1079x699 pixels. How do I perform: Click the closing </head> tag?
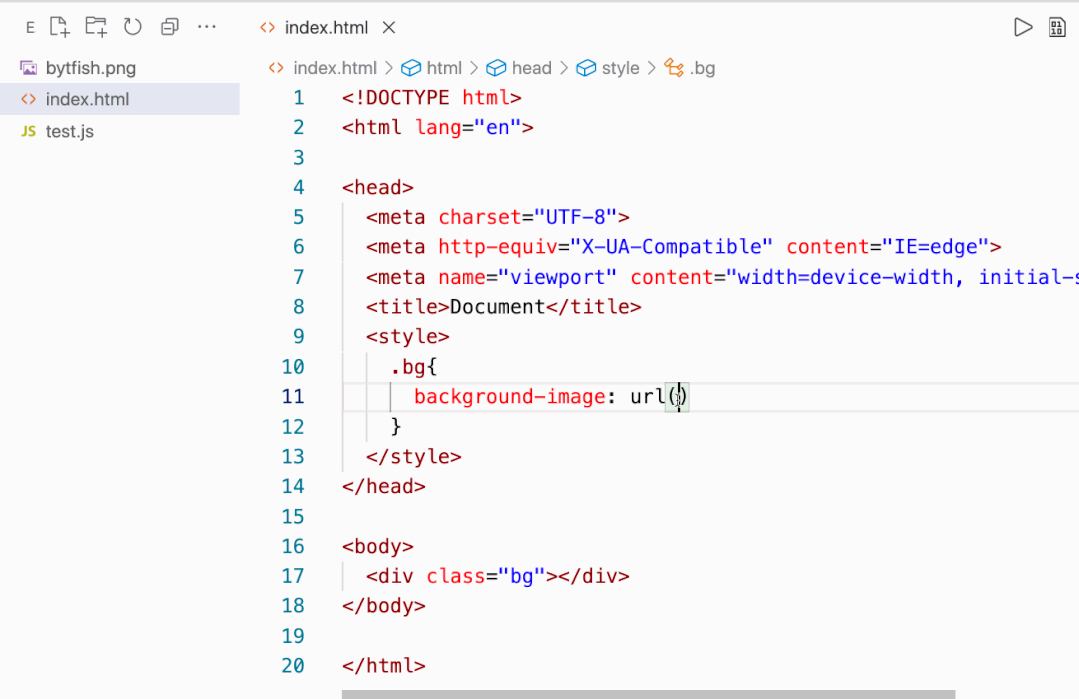[x=384, y=486]
